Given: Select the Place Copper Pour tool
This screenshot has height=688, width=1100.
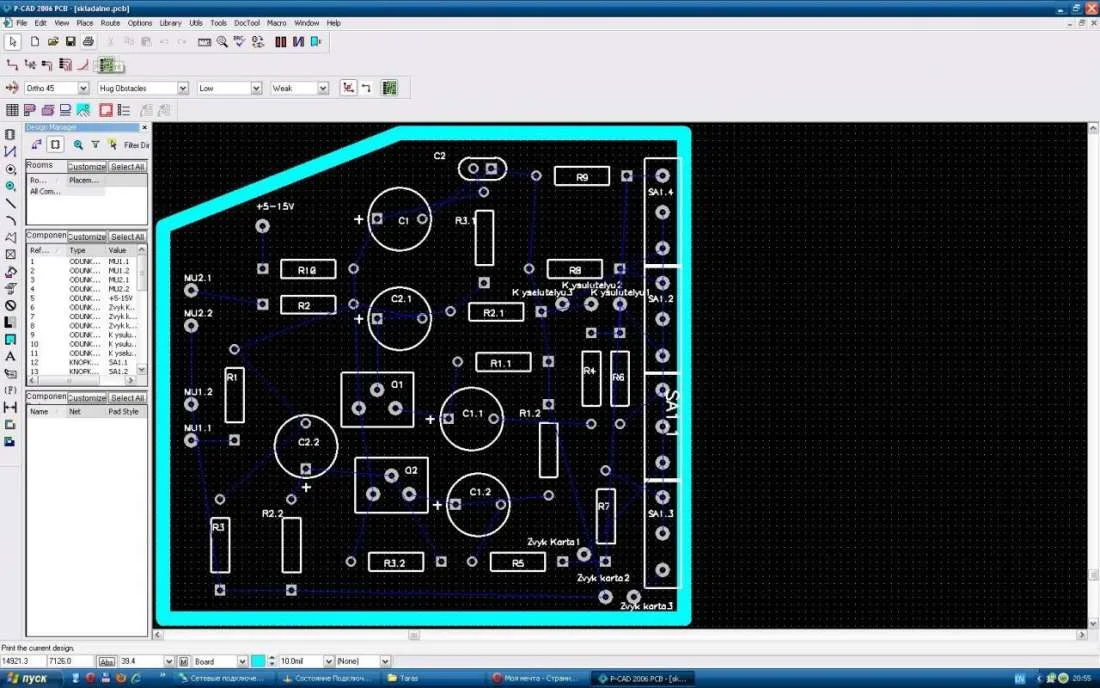Looking at the screenshot, I should click(x=11, y=271).
